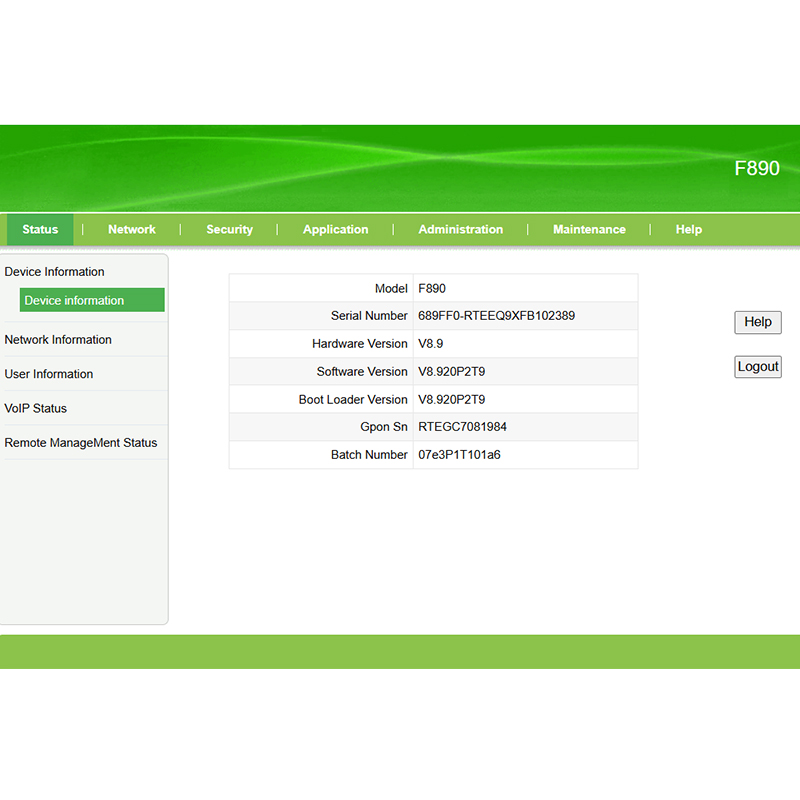This screenshot has height=800, width=800.
Task: Go to the Security tab
Action: click(x=229, y=229)
